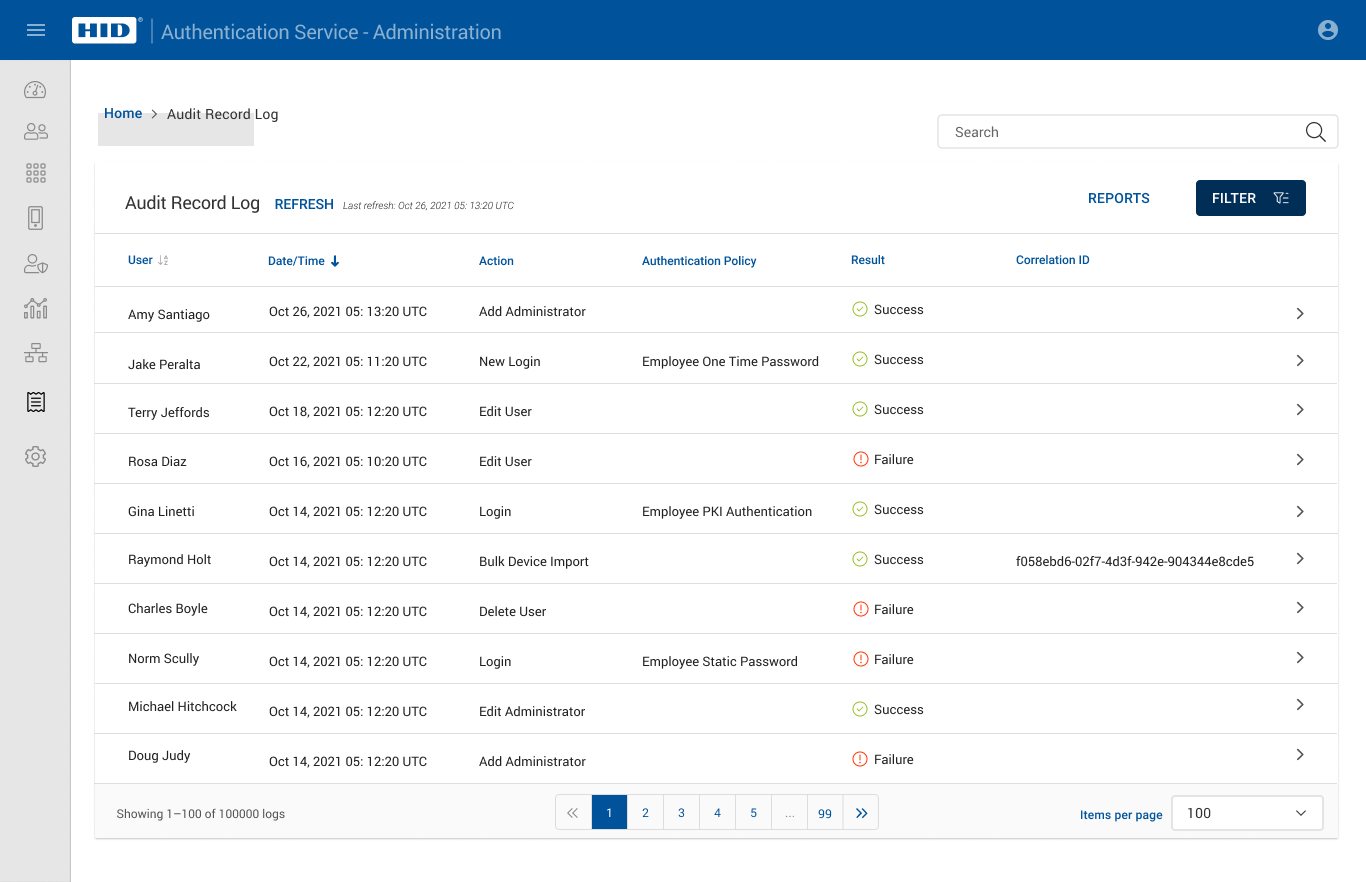Select the correlation ID f058ebd6 text

(1135, 561)
